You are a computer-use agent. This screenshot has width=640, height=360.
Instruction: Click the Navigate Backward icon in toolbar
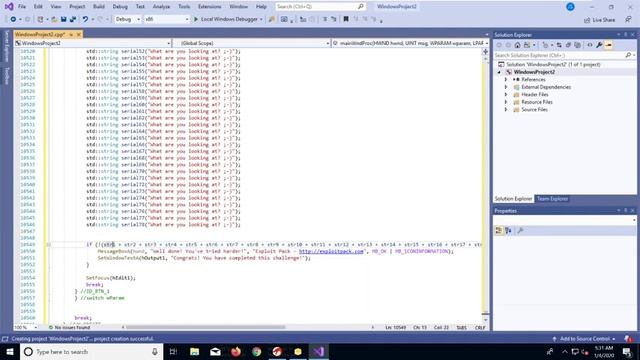point(13,19)
